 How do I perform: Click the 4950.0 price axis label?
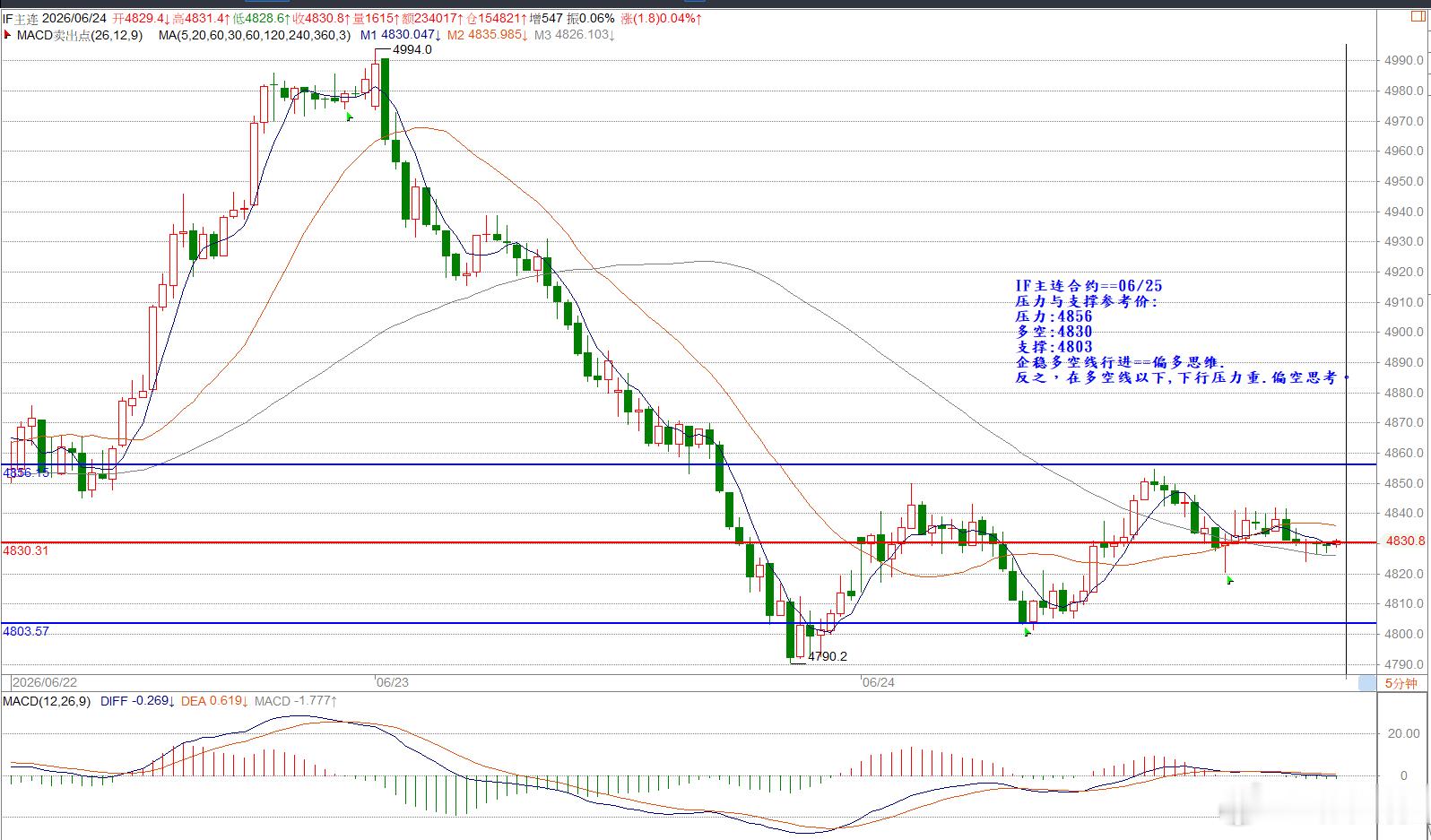click(x=1404, y=181)
